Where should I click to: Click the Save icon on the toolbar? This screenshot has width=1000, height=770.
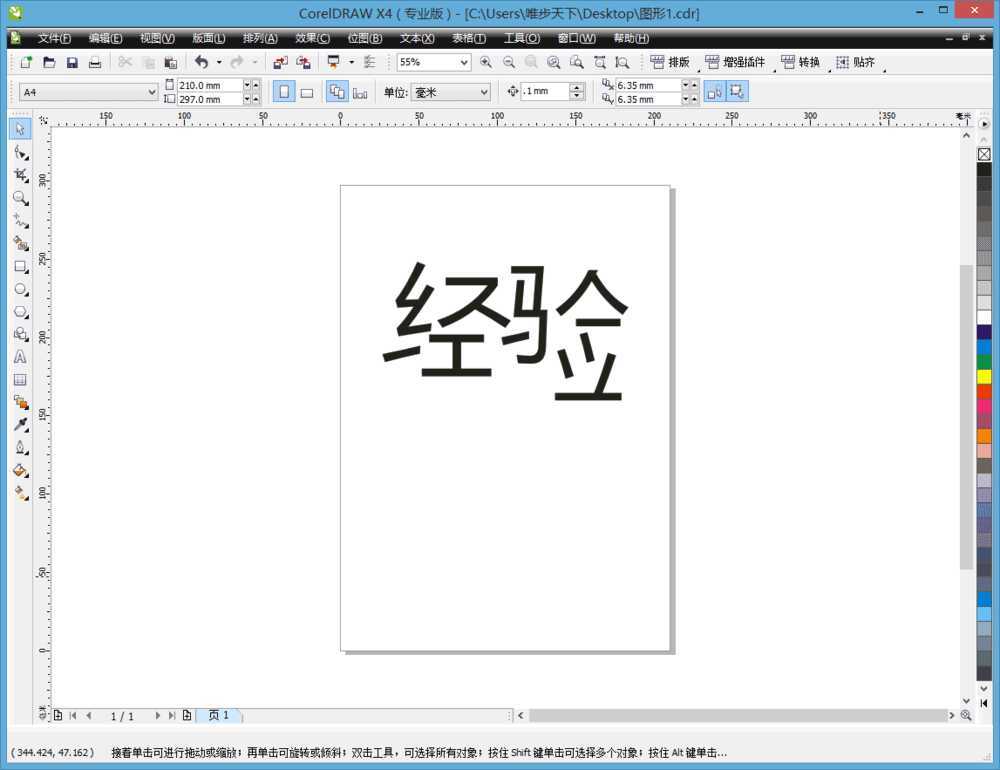click(x=71, y=61)
